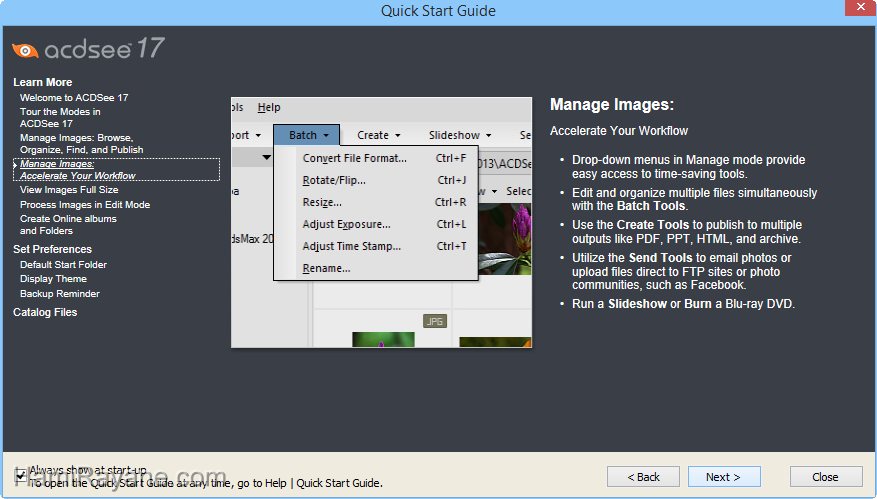
Task: Click the Next button
Action: (724, 477)
